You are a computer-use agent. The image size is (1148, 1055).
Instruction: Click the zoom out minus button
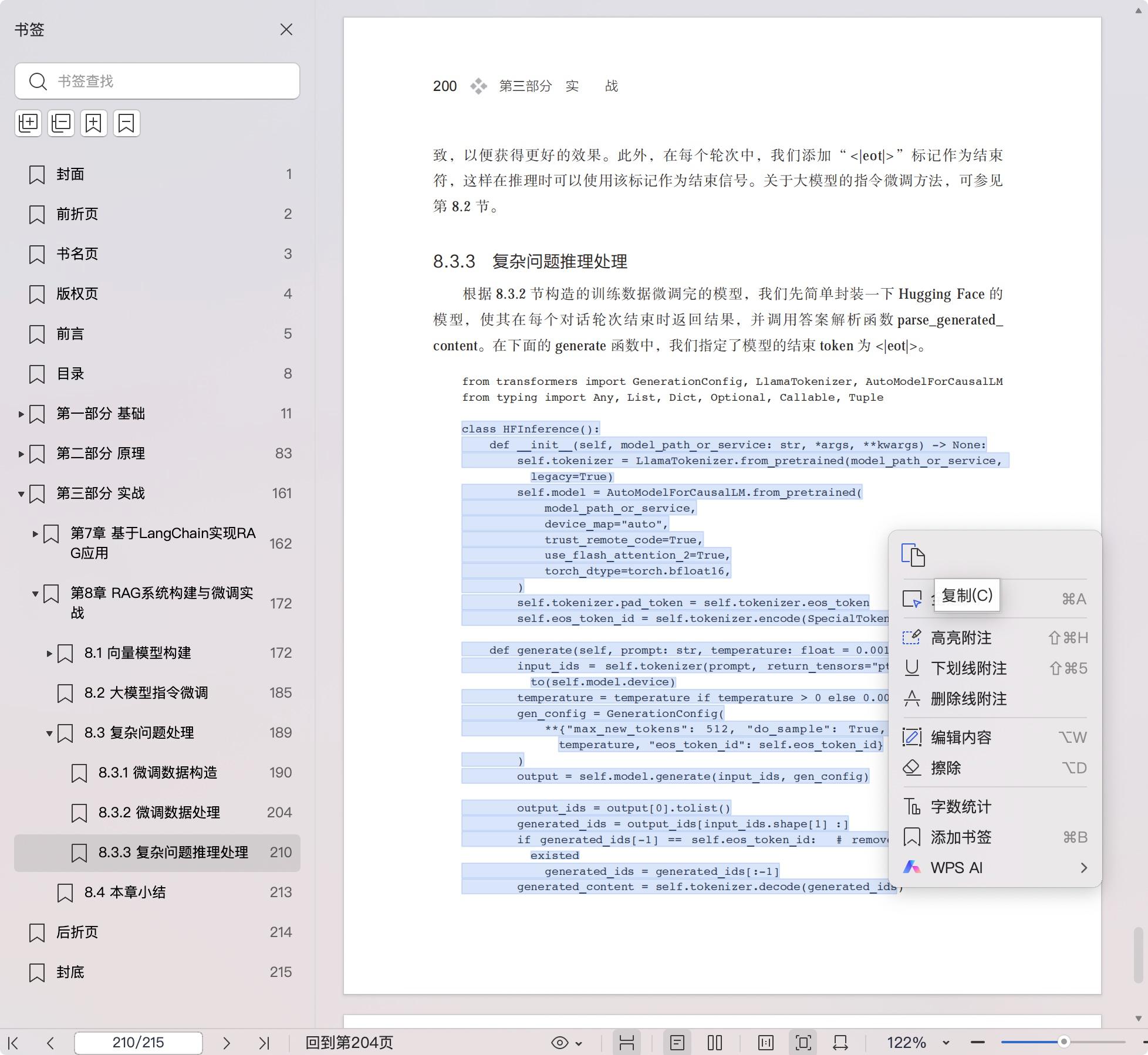click(978, 1043)
